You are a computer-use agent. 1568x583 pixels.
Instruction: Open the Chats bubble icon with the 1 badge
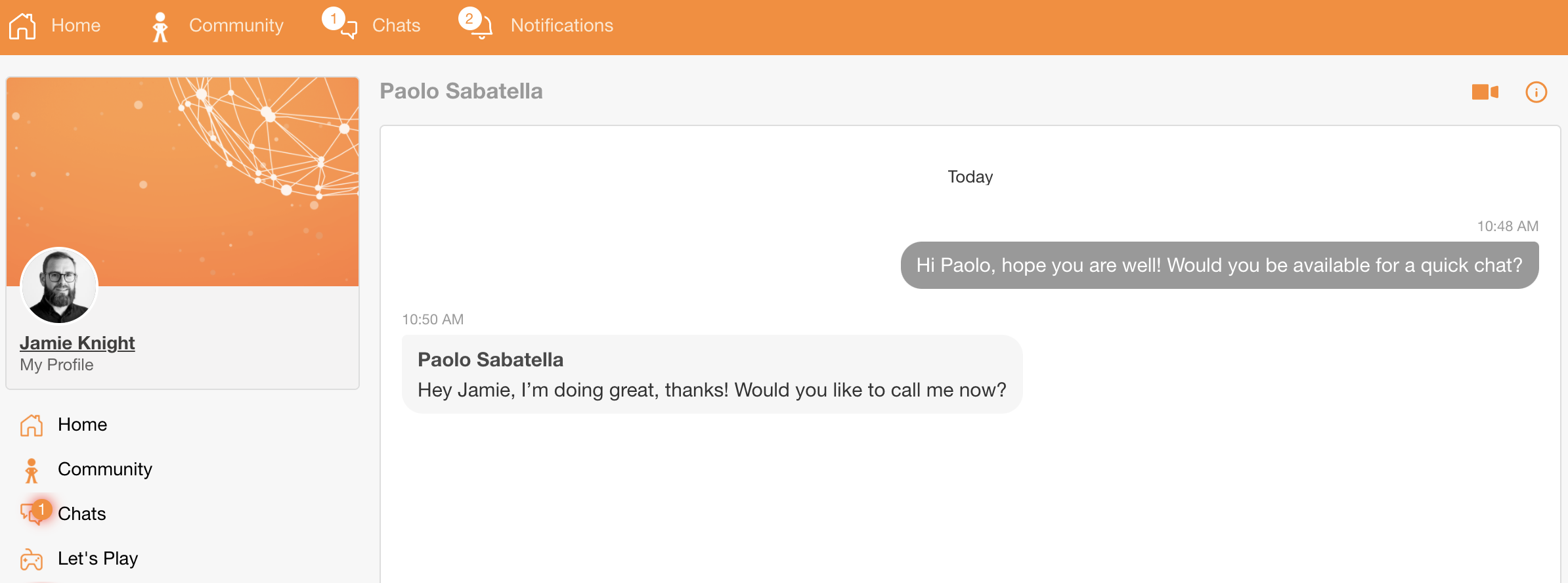[x=340, y=24]
